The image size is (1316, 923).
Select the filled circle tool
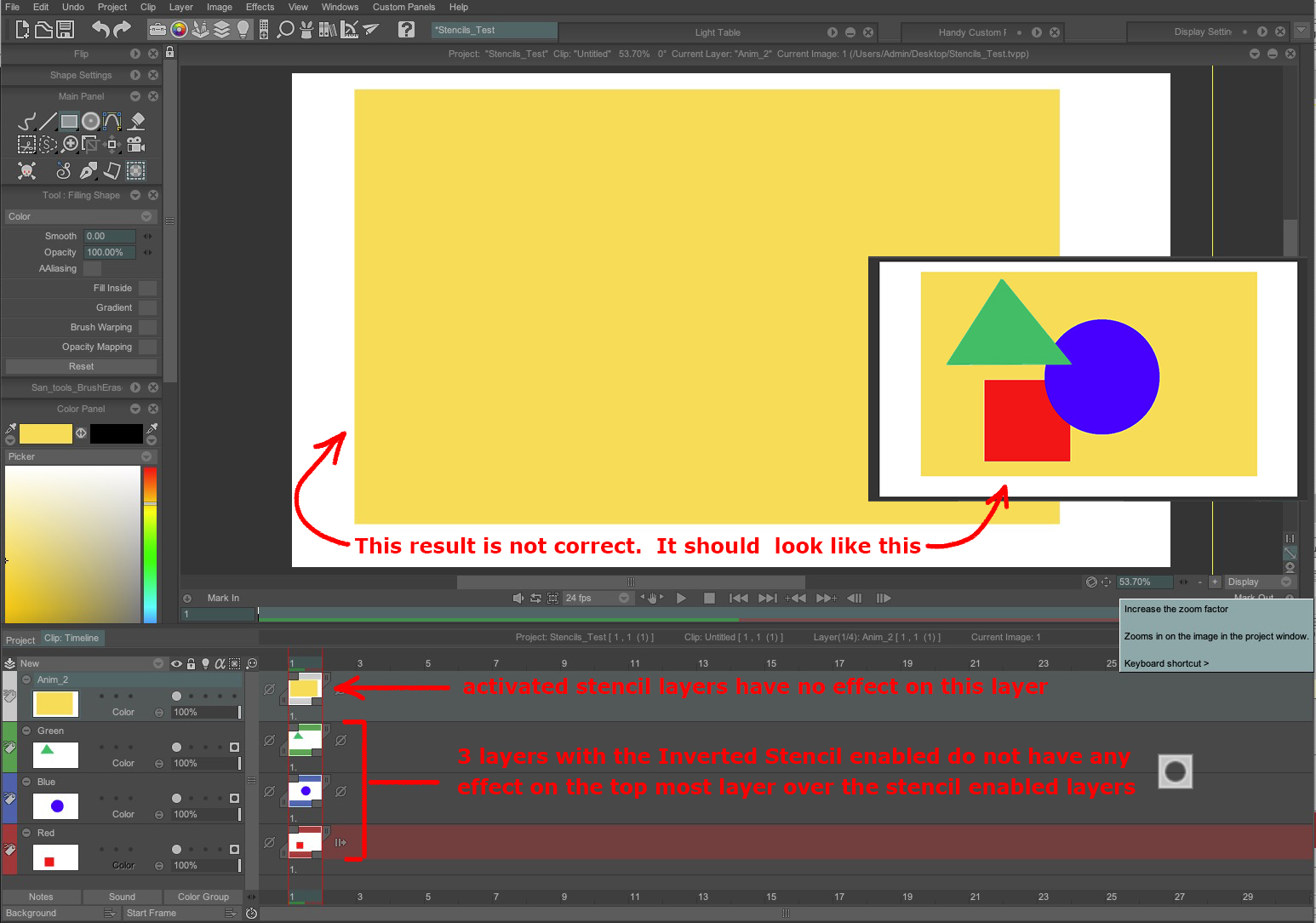pyautogui.click(x=91, y=122)
